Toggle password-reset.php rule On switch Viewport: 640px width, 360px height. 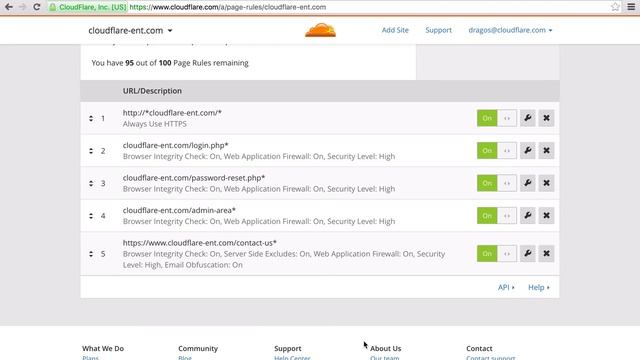pos(497,183)
